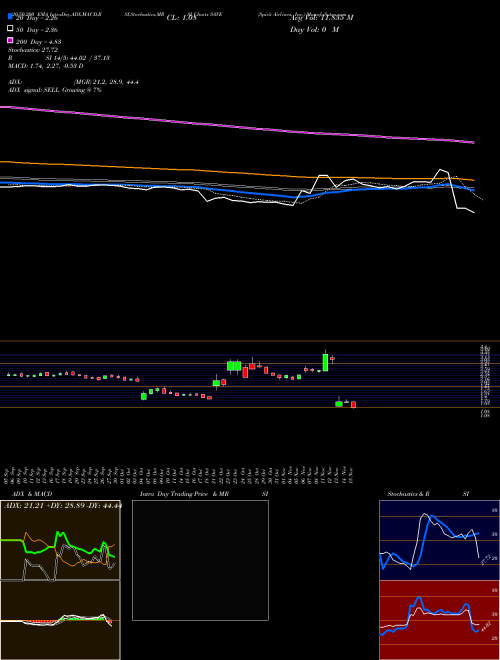This screenshot has height=660, width=500.
Task: Click the 'Stochastics: 27.72' reading
Action: pos(33,50)
